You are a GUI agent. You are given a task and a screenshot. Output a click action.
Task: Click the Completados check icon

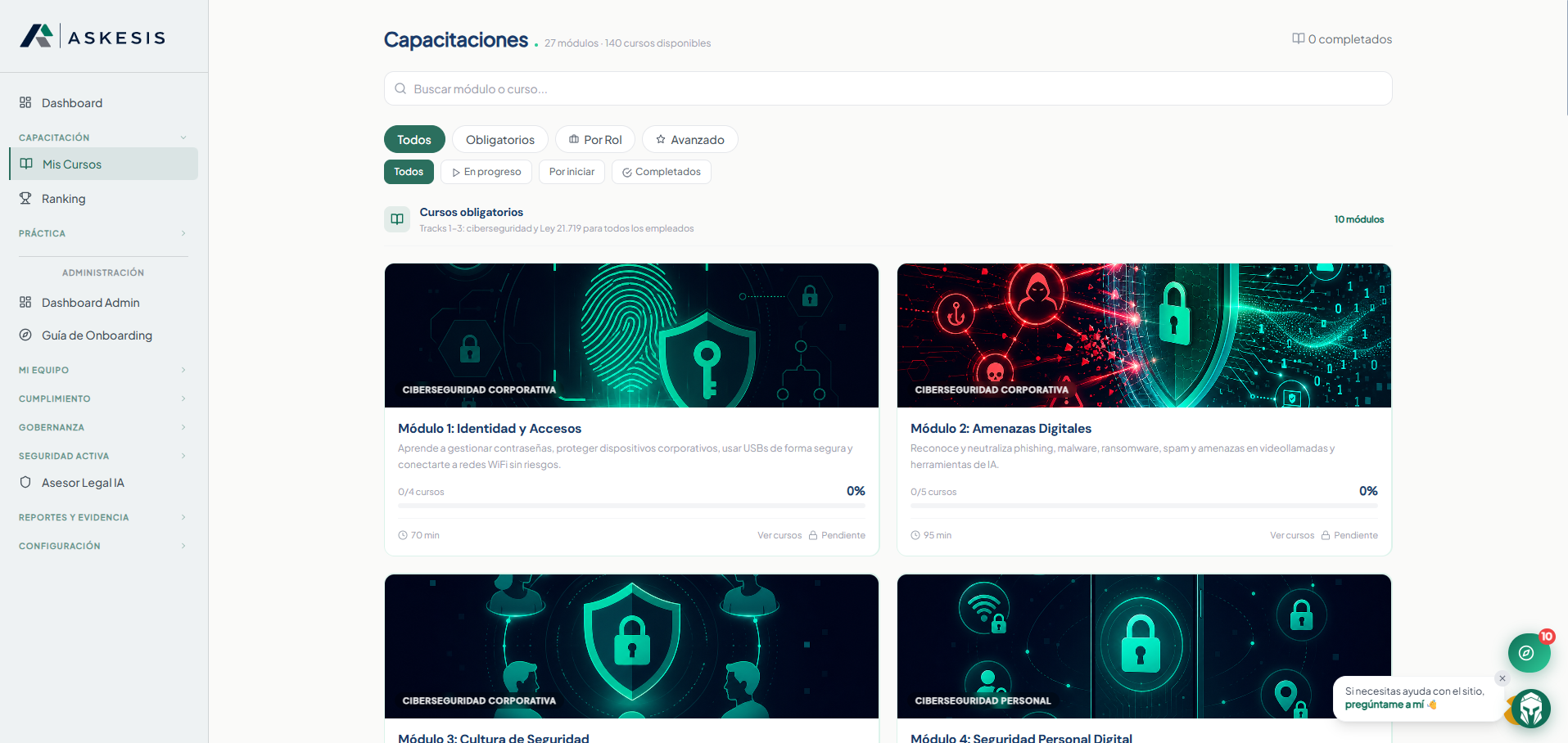(x=627, y=172)
